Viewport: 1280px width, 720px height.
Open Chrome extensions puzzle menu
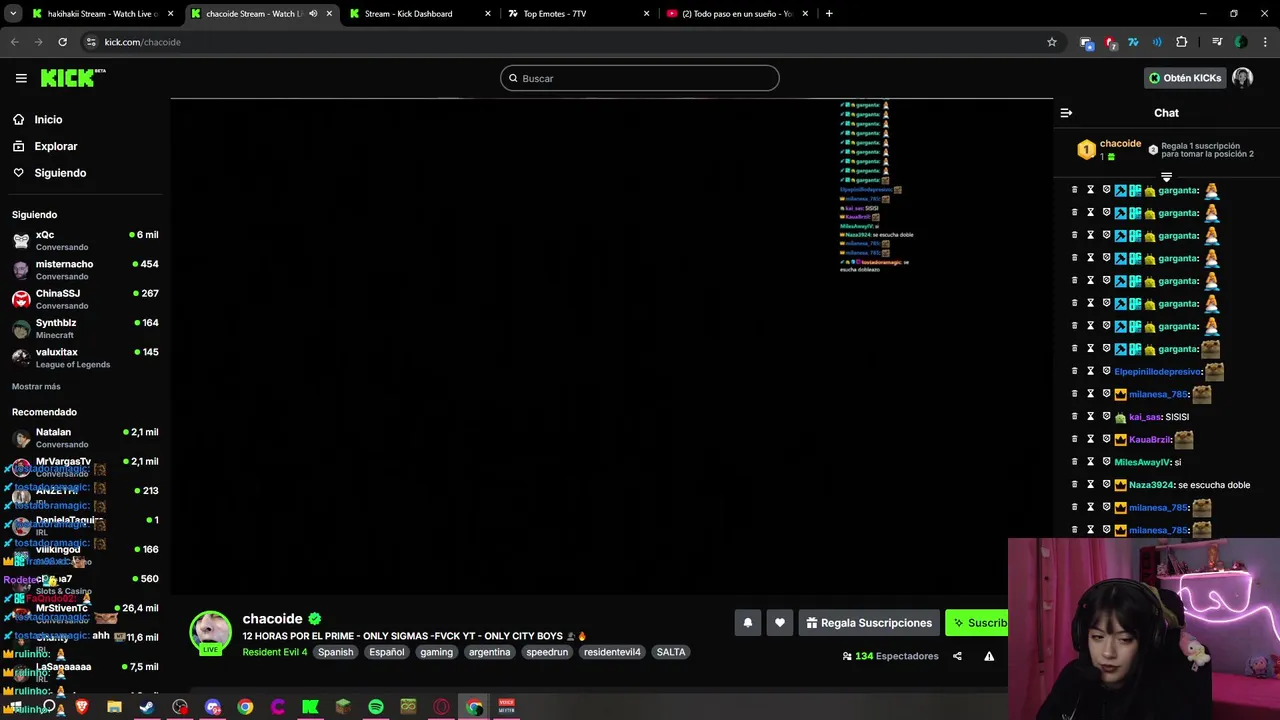pyautogui.click(x=1182, y=42)
